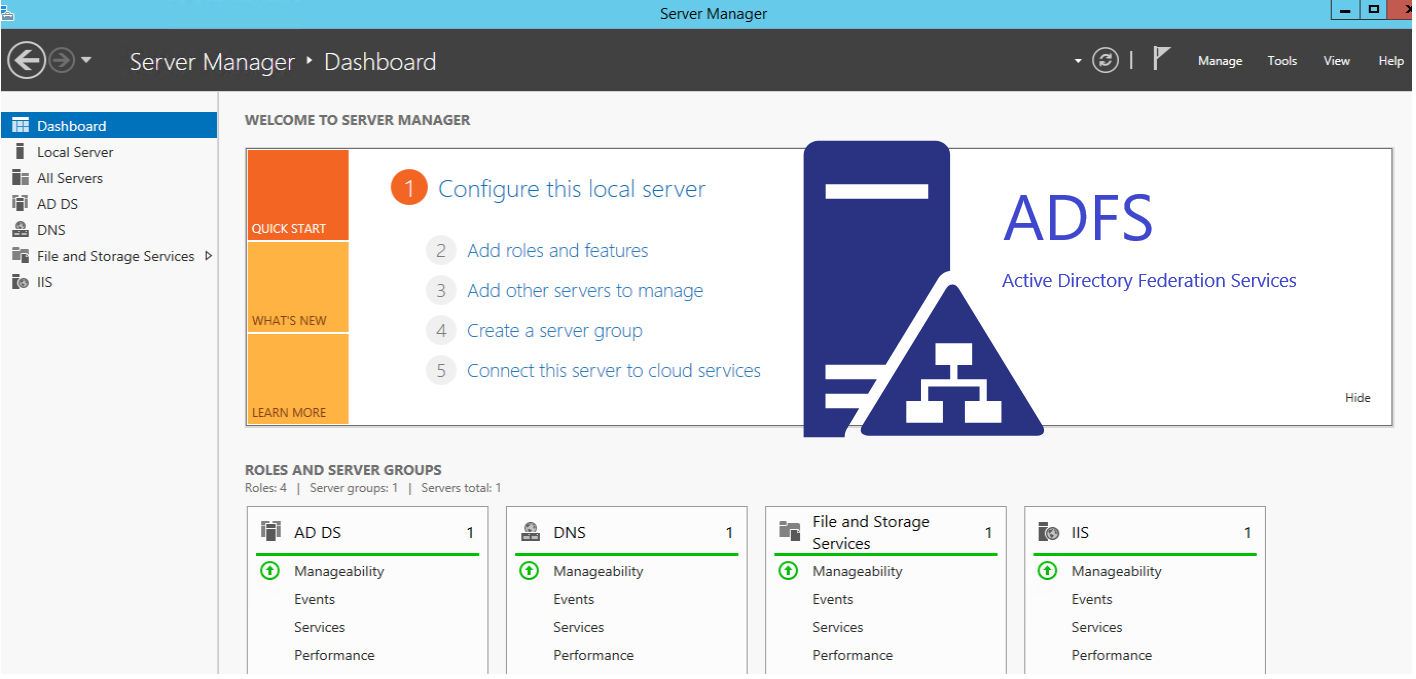Click Manageability status icon in DNS tile
The height and width of the screenshot is (679, 1416).
529,571
